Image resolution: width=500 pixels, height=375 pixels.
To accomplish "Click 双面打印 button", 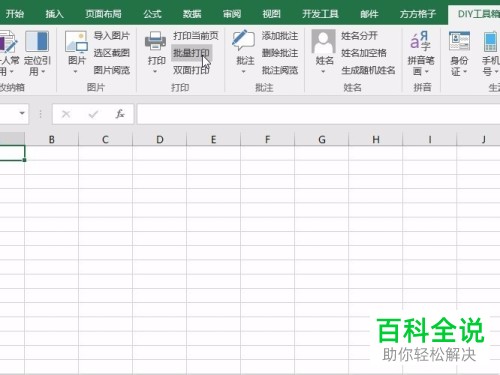I will (x=191, y=70).
